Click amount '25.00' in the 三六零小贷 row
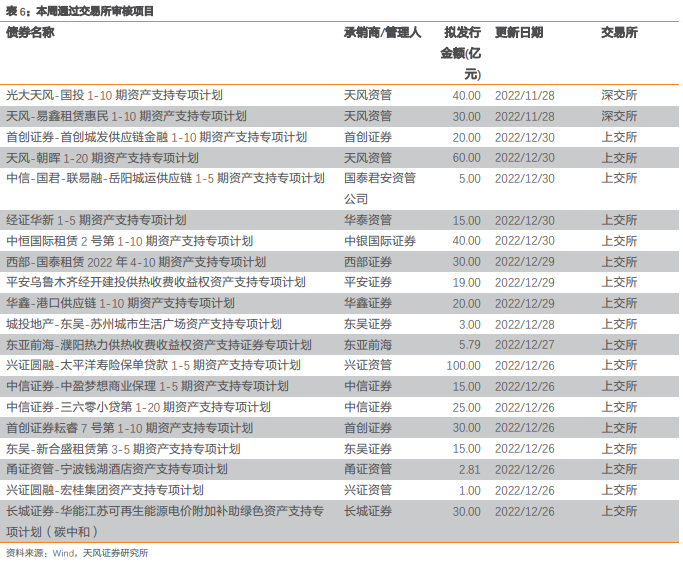This screenshot has height=562, width=683. coord(467,407)
